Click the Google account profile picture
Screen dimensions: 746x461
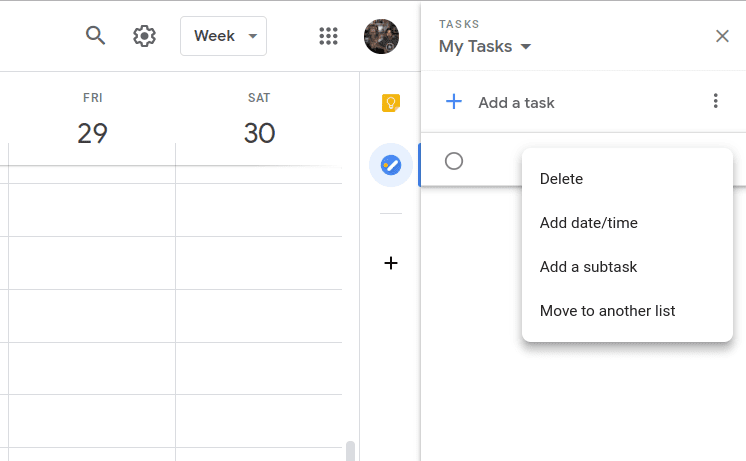pos(381,36)
